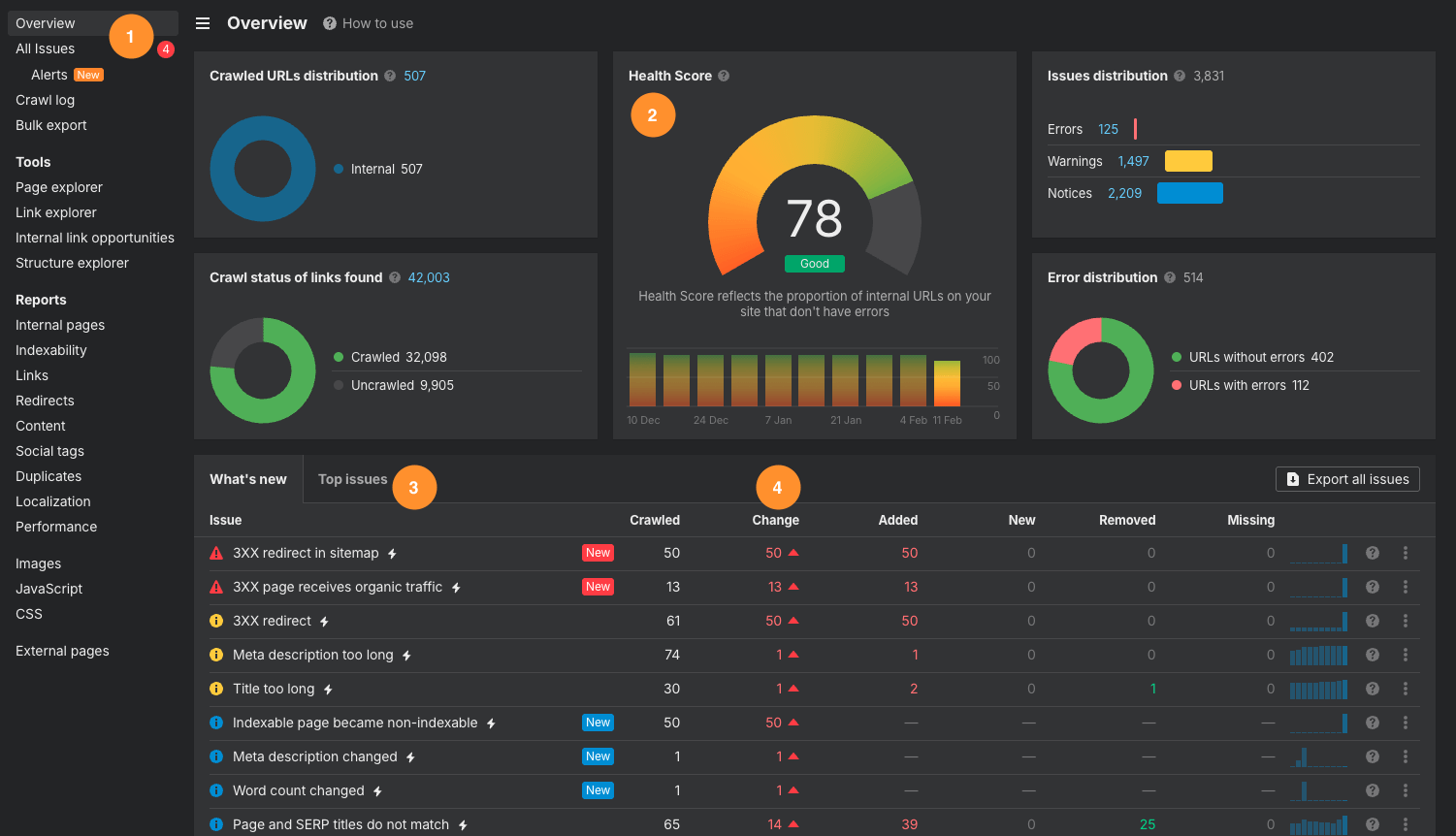This screenshot has width=1456, height=836.
Task: Open the 42,003 crawl status link
Action: coord(428,277)
